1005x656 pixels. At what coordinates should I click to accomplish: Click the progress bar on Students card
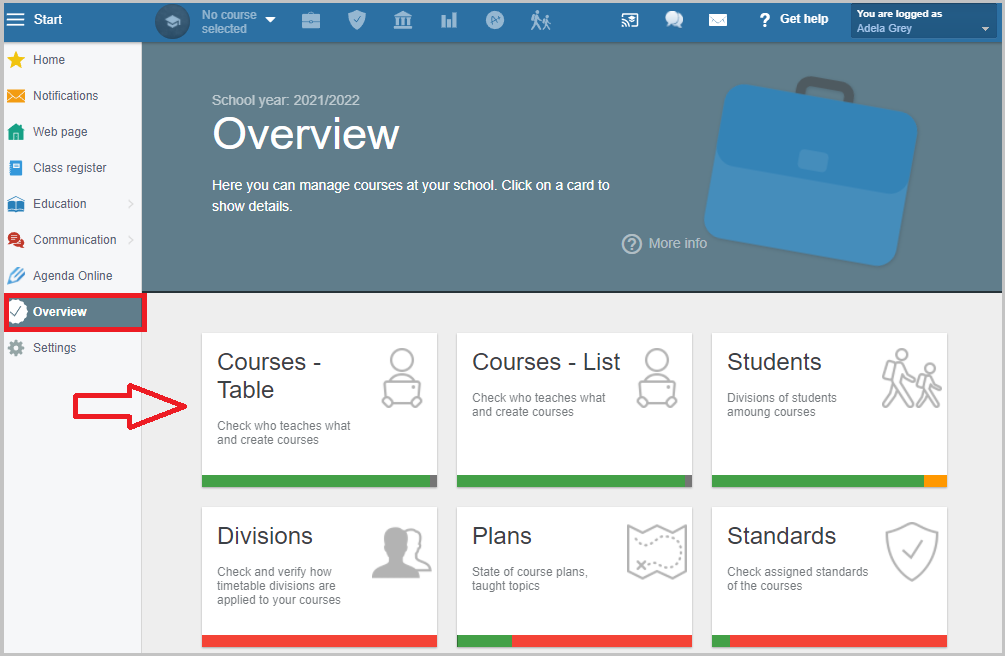click(829, 481)
